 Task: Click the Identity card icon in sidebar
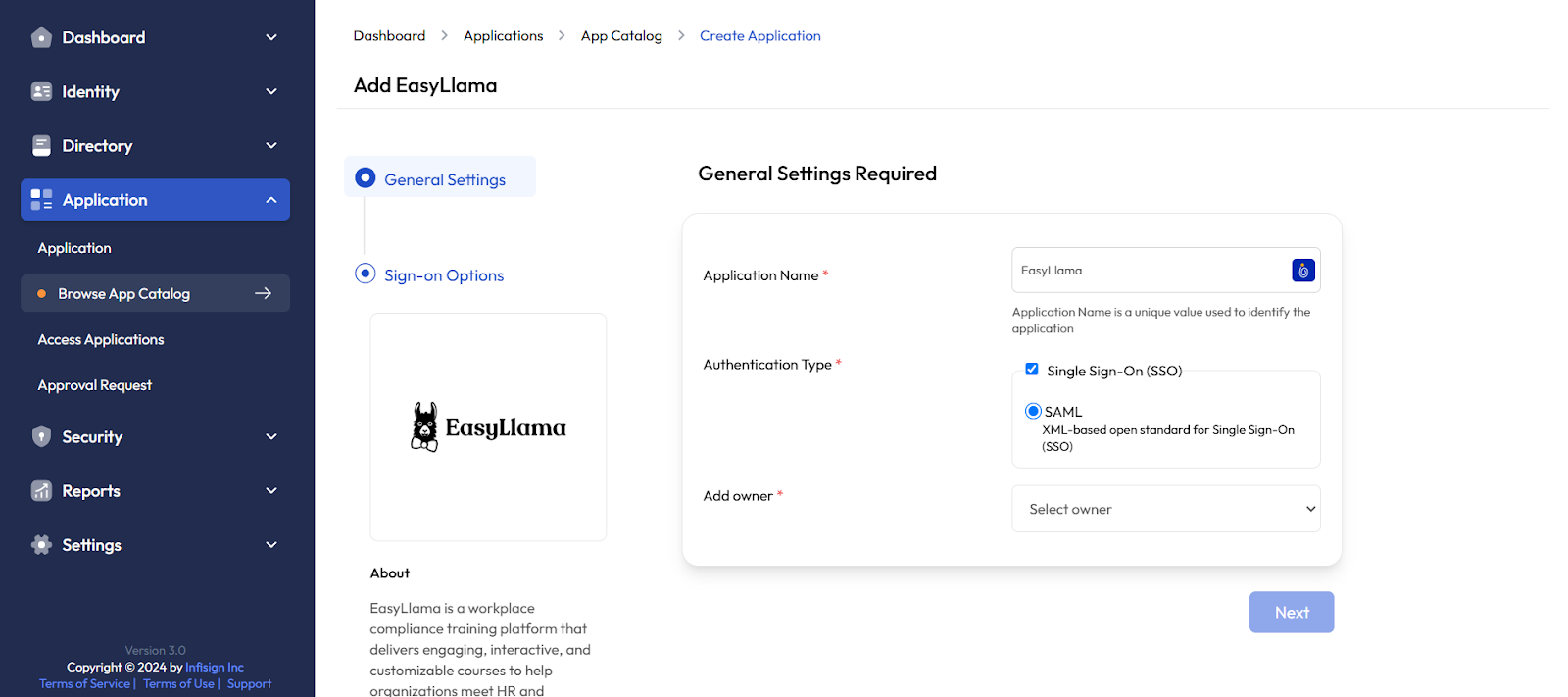(41, 91)
